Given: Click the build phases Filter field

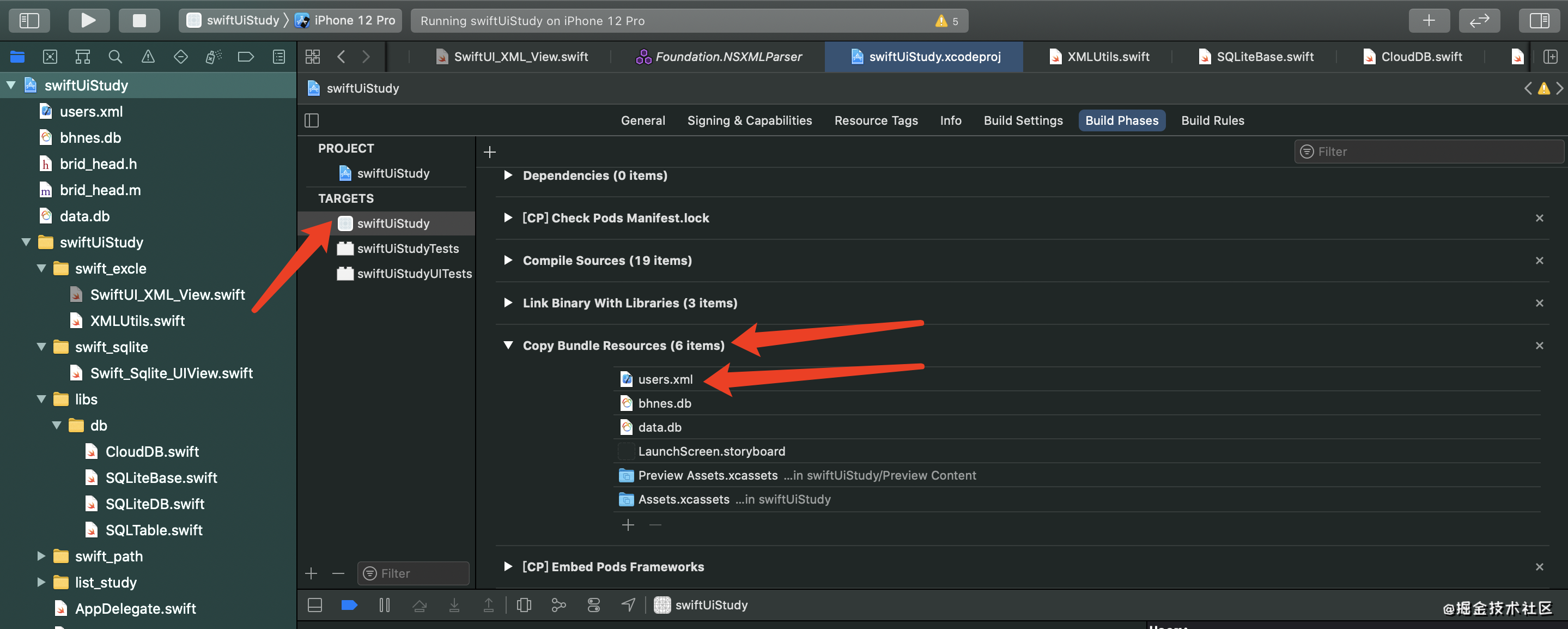Looking at the screenshot, I should 1428,152.
